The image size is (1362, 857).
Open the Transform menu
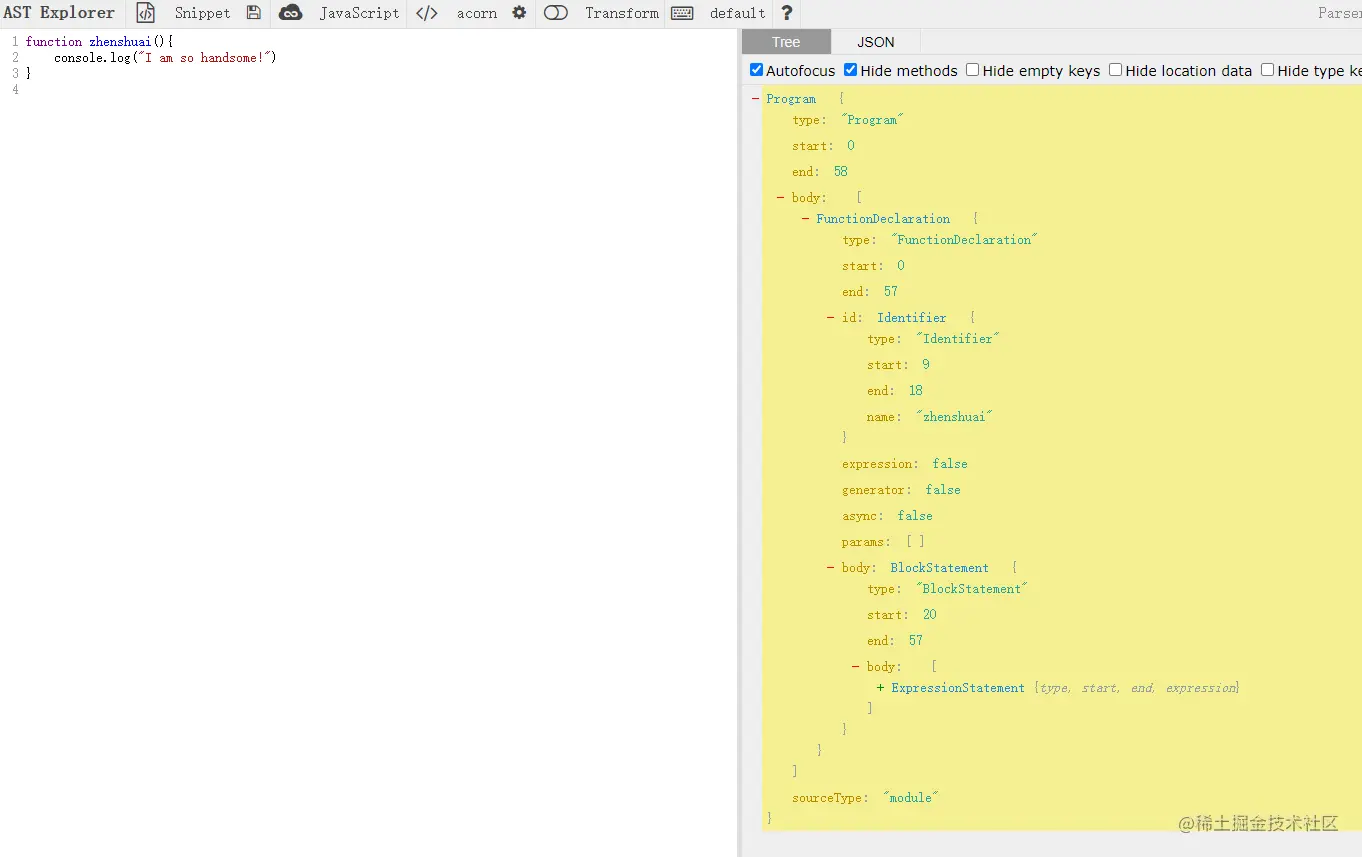622,13
